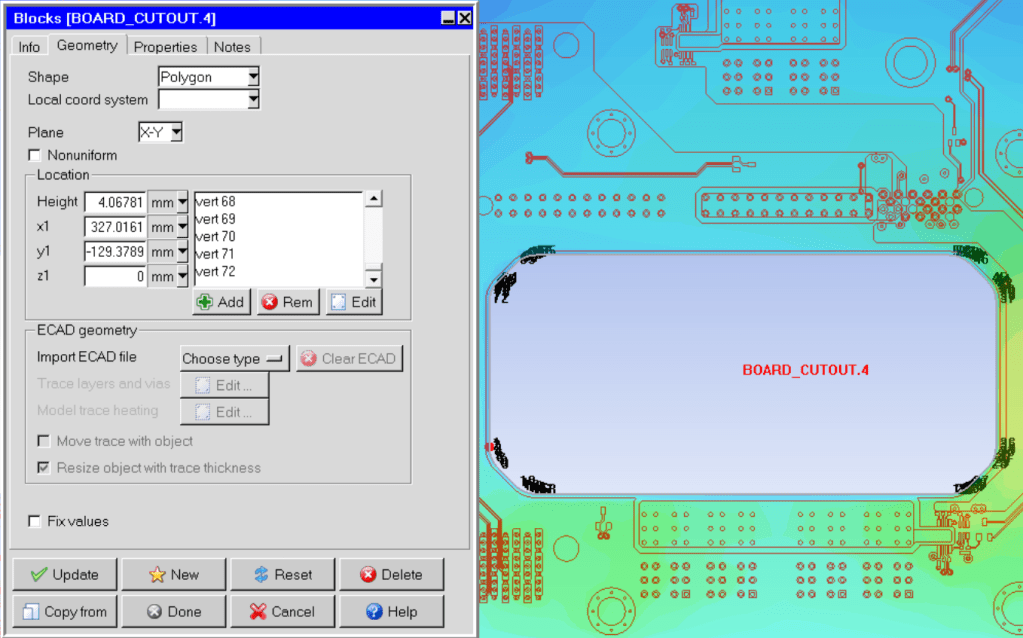The height and width of the screenshot is (638, 1023).
Task: Toggle the Fix values checkbox
Action: click(35, 521)
